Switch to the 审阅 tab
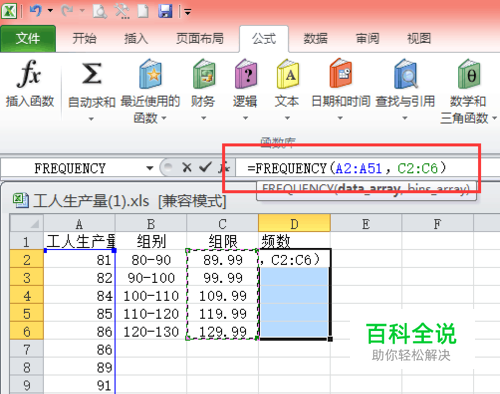Image resolution: width=500 pixels, height=394 pixels. pyautogui.click(x=367, y=38)
